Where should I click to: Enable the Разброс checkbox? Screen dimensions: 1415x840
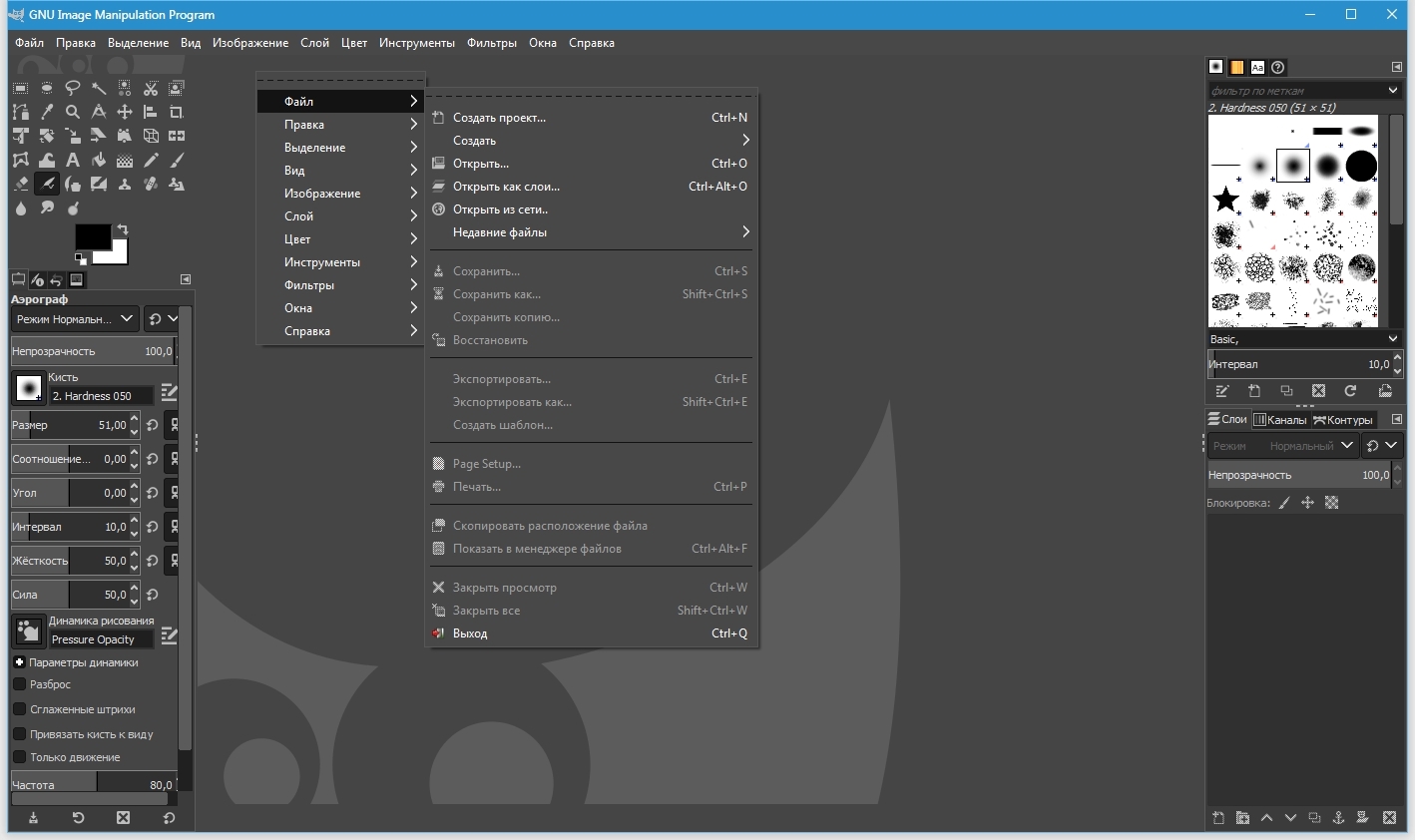coord(19,684)
